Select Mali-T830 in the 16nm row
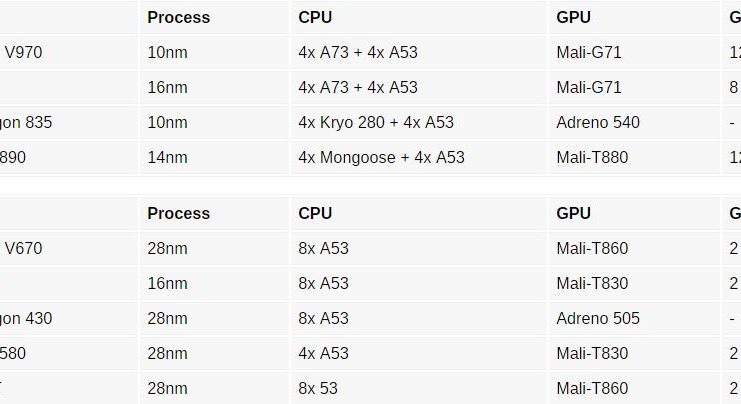Viewport: 741px width, 404px height. point(592,284)
